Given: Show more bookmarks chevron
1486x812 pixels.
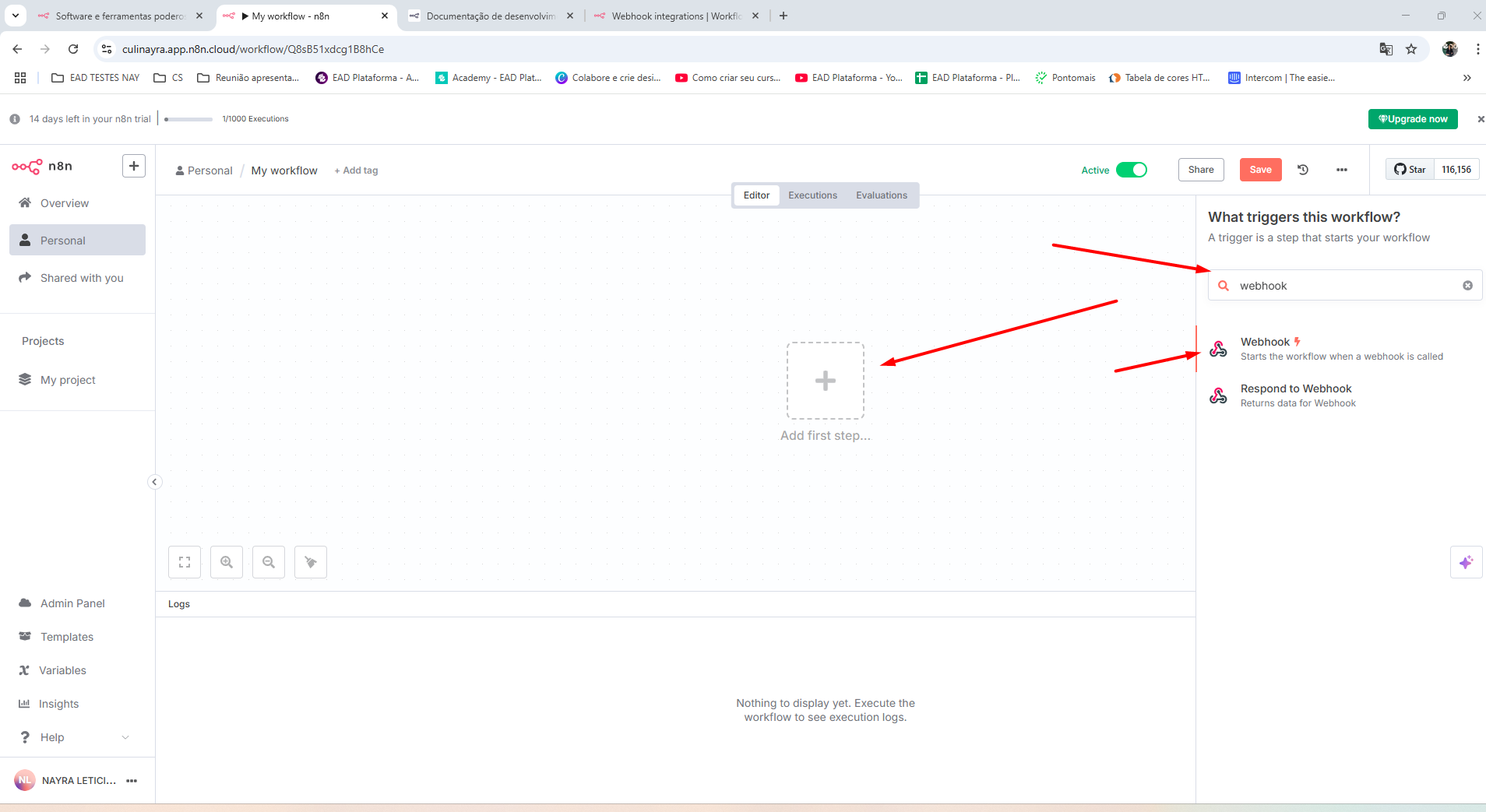Looking at the screenshot, I should click(x=1467, y=78).
